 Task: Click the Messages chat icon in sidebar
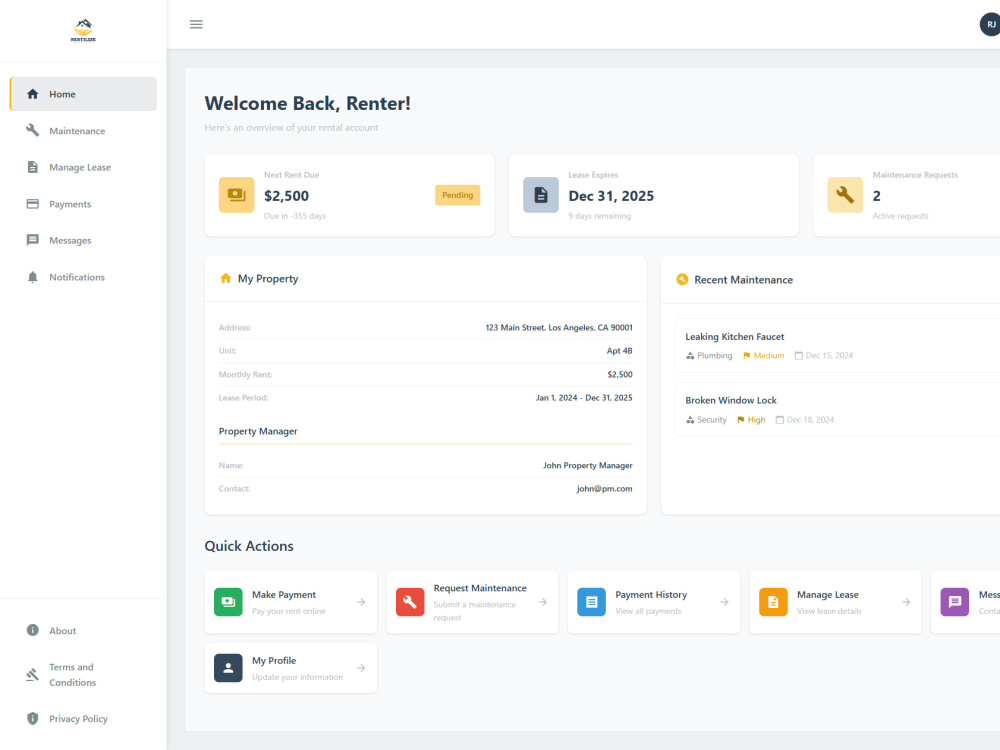(x=33, y=240)
